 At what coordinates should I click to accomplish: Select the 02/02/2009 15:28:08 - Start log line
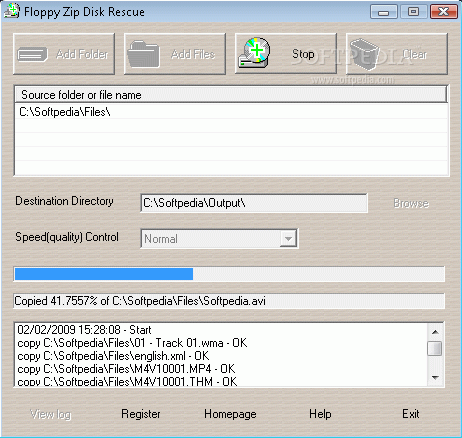point(84,330)
